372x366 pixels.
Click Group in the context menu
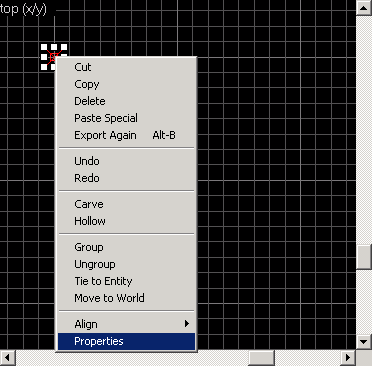(x=126, y=247)
